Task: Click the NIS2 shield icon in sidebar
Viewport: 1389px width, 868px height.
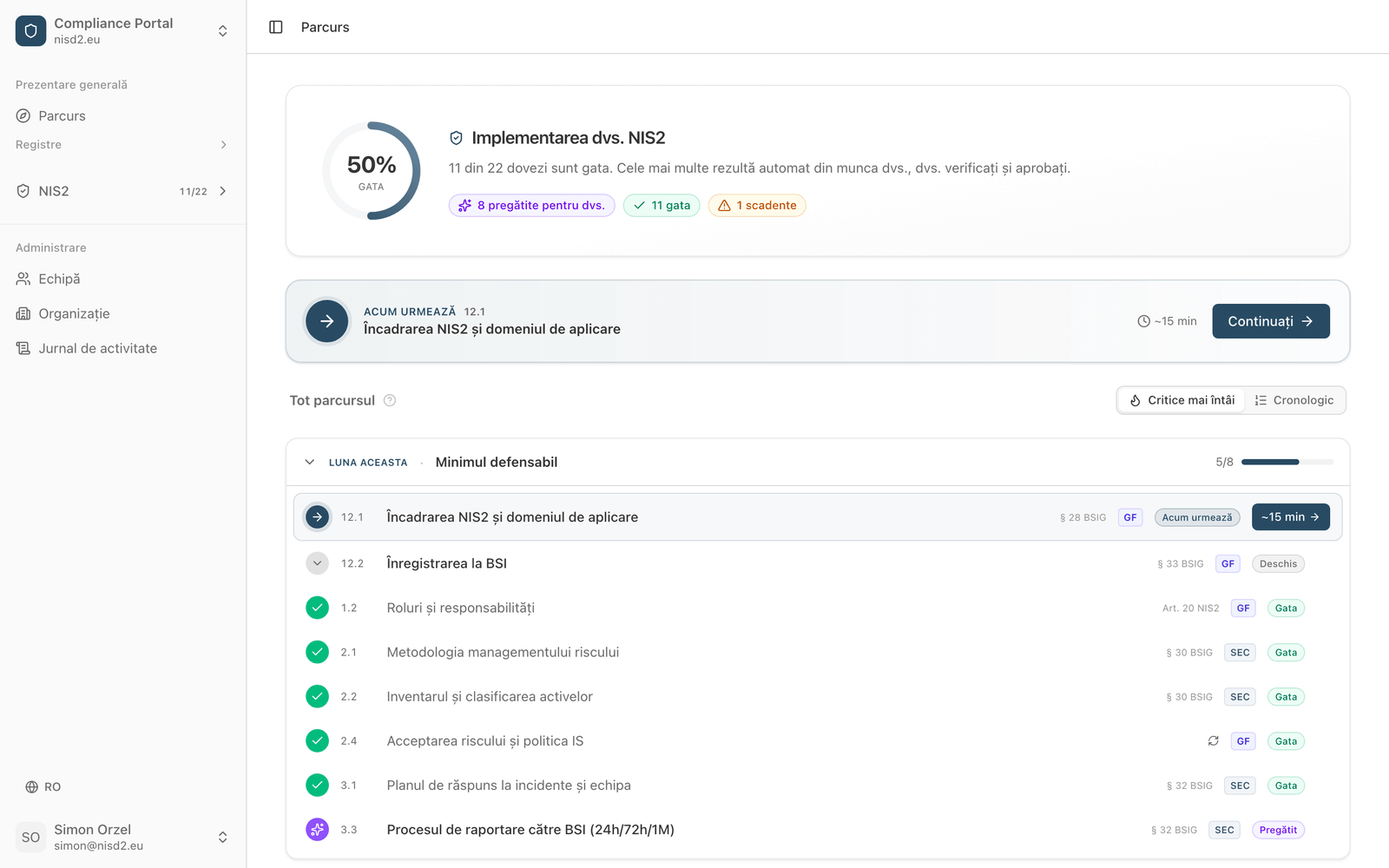Action: (x=23, y=191)
